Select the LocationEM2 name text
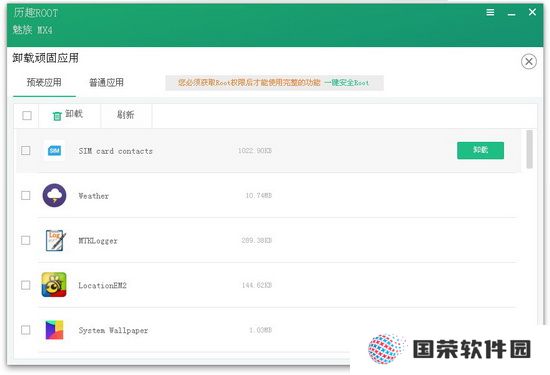 102,286
